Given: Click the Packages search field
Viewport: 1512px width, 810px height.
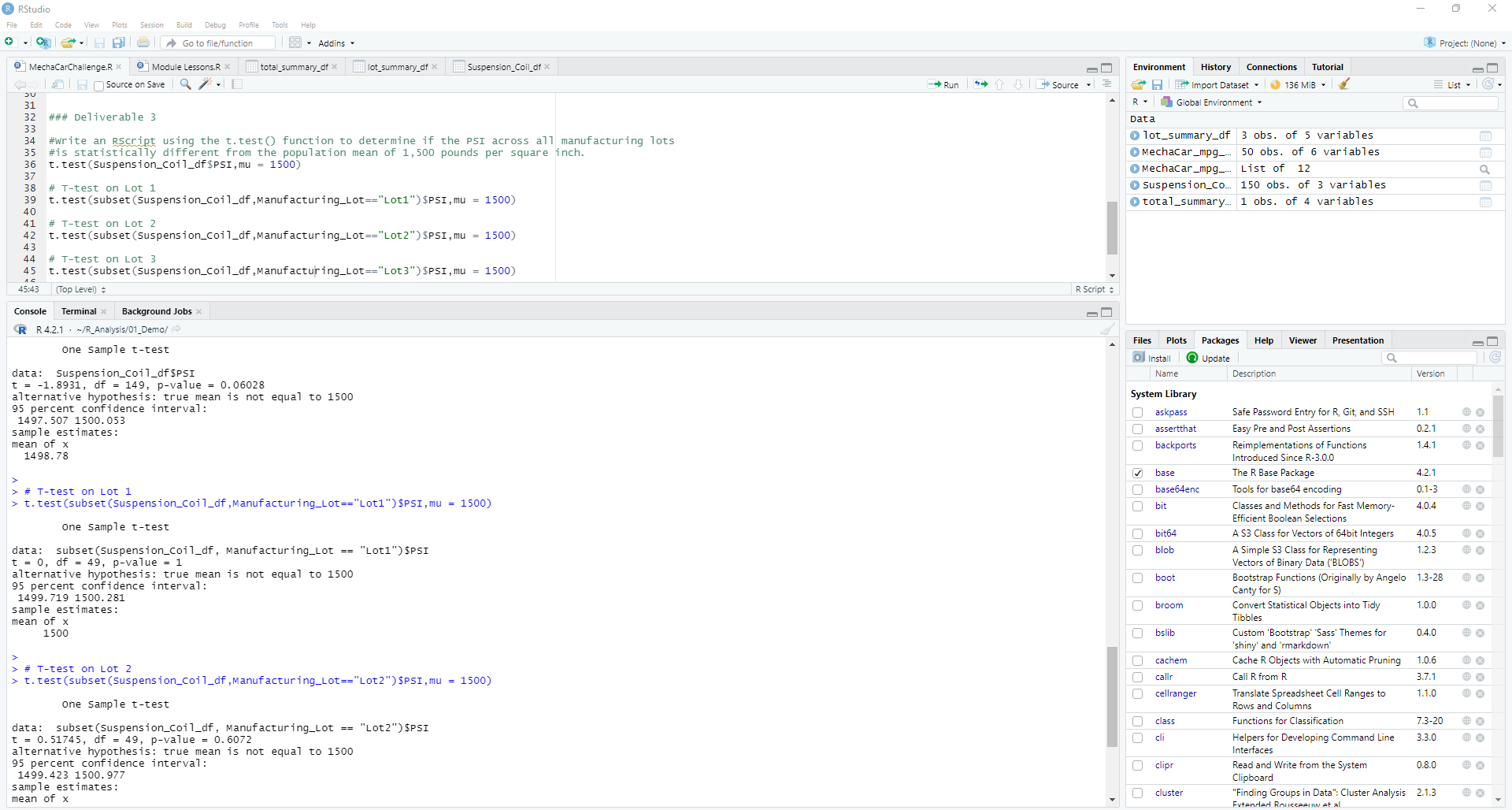Looking at the screenshot, I should tap(1429, 358).
